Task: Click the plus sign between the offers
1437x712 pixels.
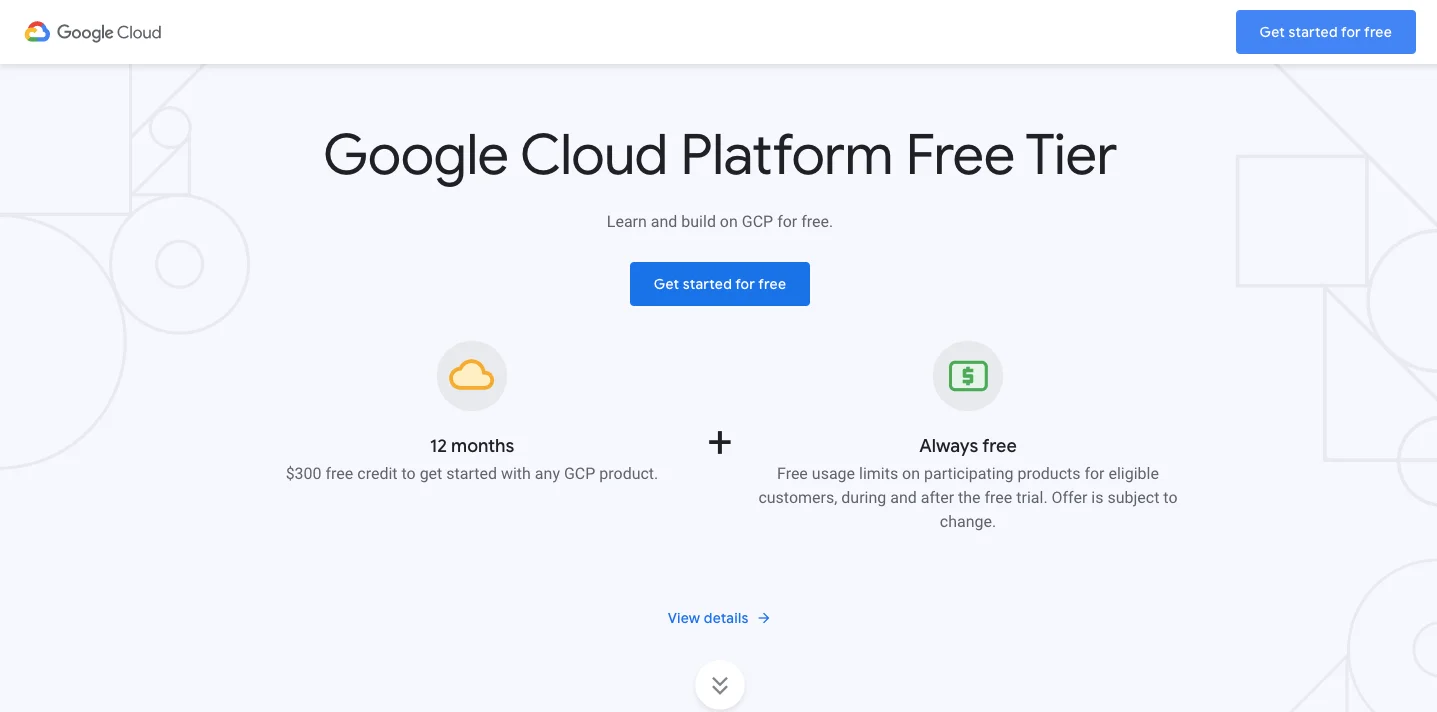Action: 720,442
